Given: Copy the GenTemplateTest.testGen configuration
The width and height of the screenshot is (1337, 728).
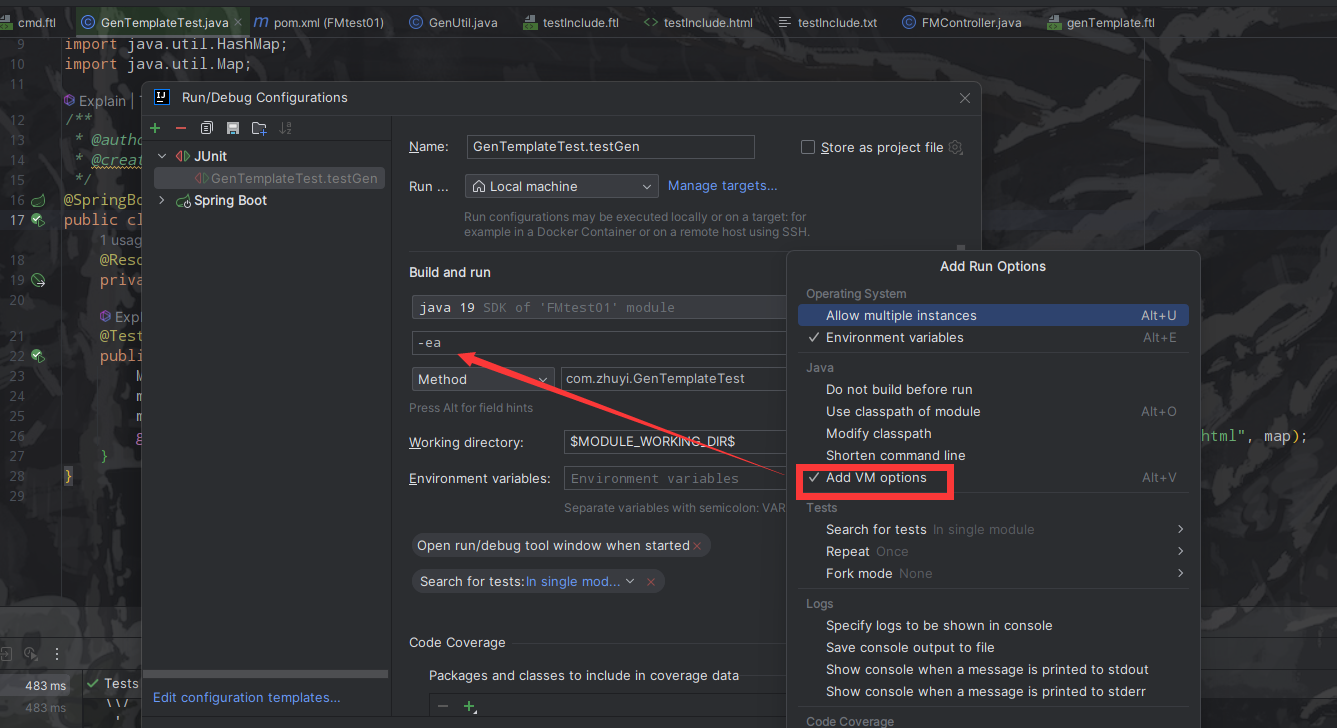Looking at the screenshot, I should click(x=207, y=128).
